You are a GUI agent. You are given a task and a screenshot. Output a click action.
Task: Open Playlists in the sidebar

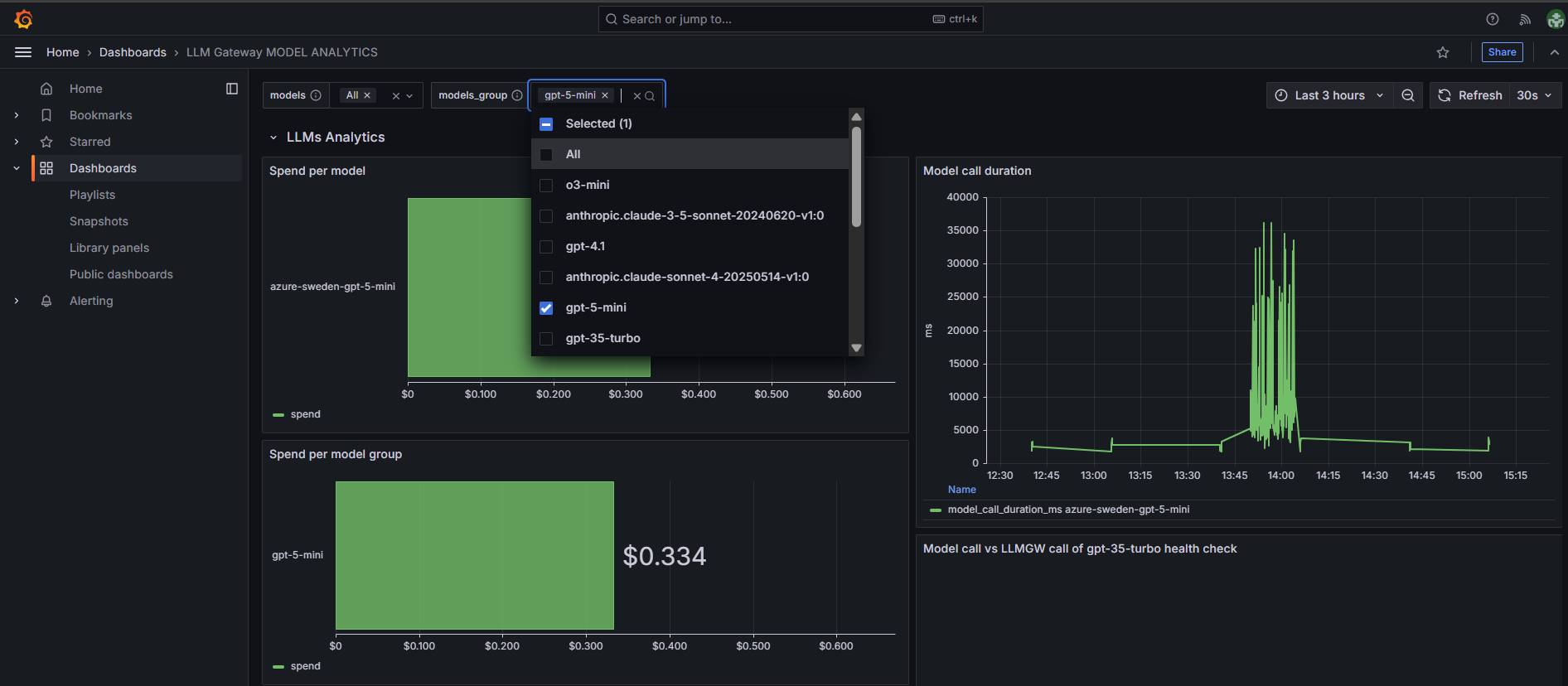(92, 195)
